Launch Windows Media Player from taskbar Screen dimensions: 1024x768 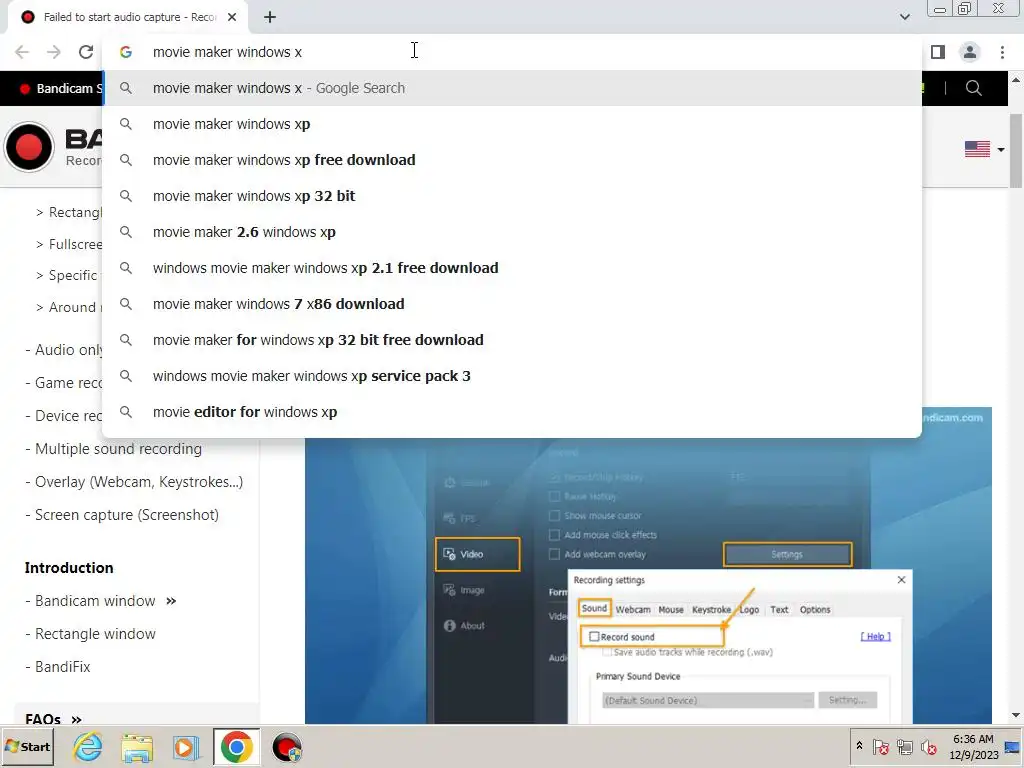(x=186, y=747)
